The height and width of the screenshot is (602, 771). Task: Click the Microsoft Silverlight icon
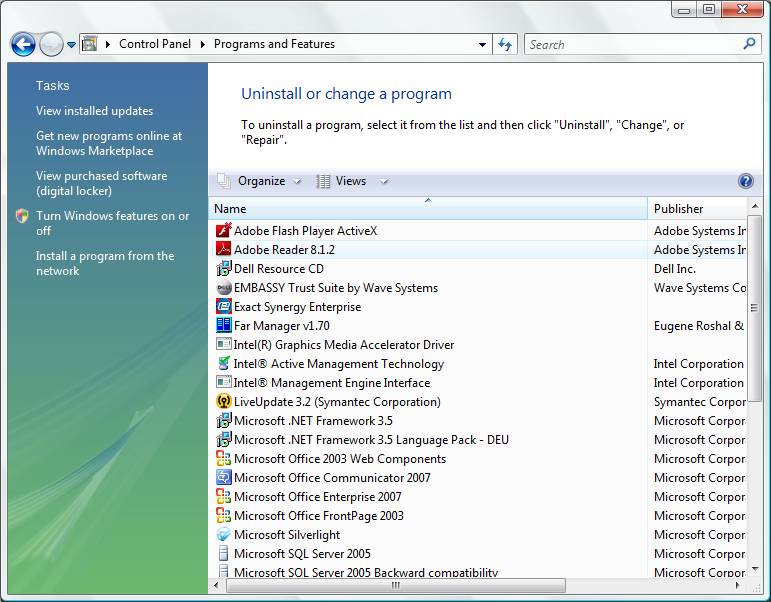(x=224, y=535)
